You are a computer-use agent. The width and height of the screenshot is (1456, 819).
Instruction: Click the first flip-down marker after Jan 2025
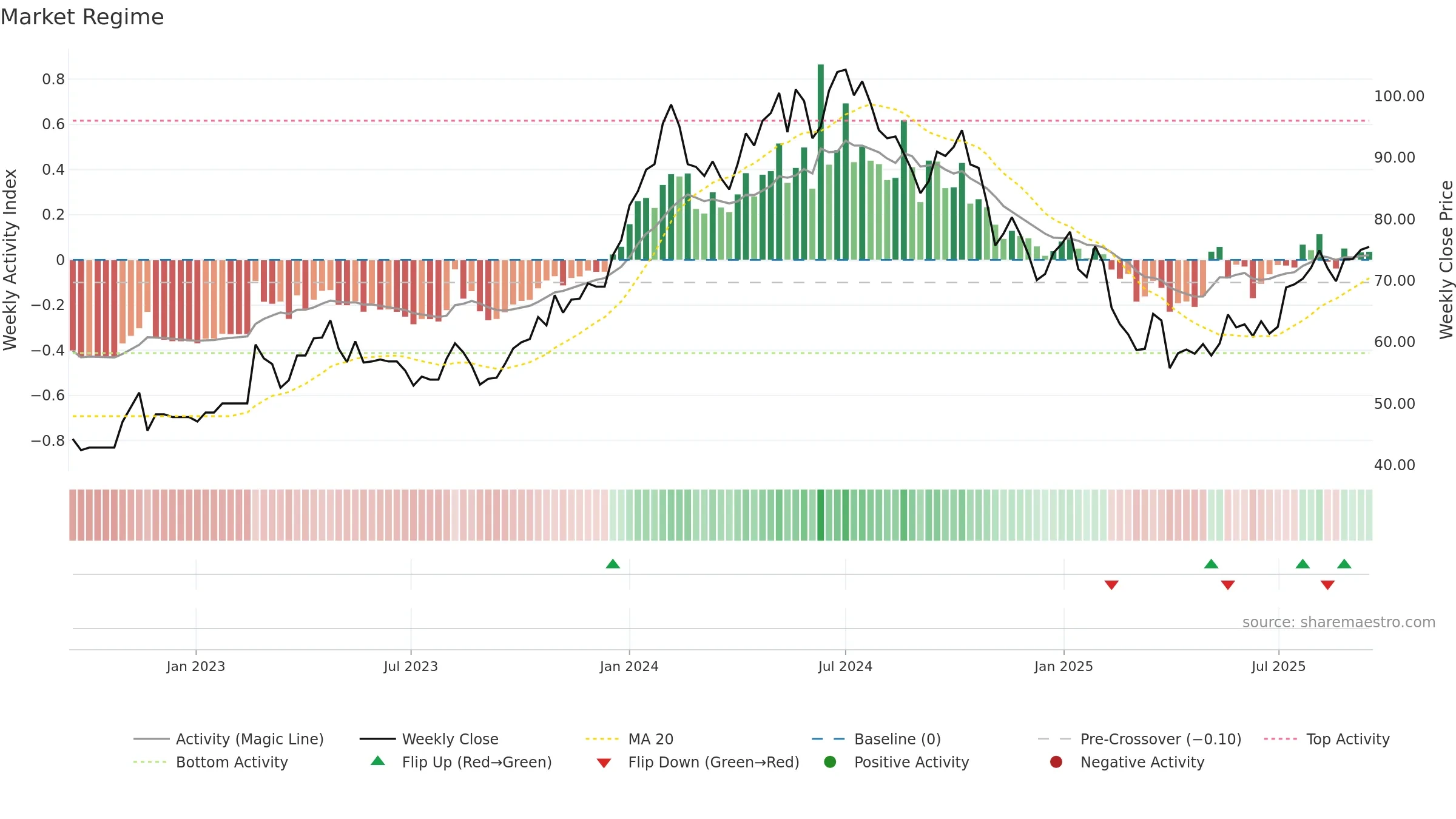click(x=1111, y=585)
